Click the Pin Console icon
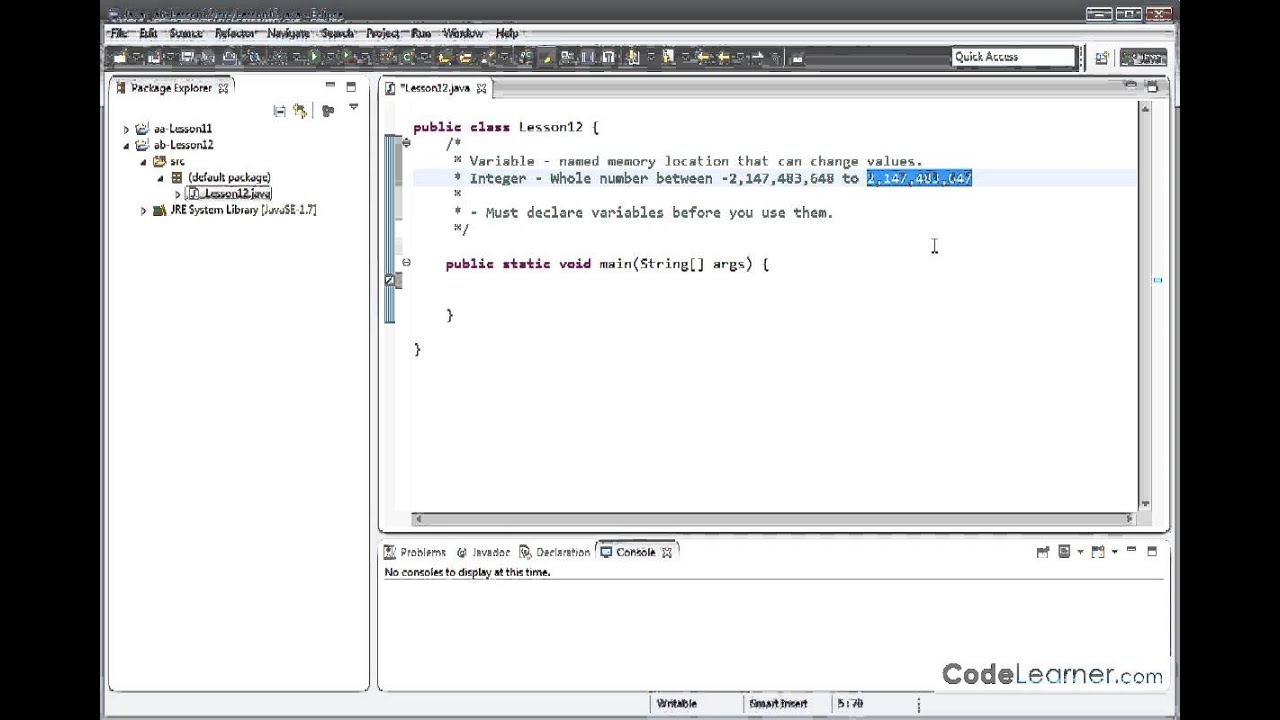The height and width of the screenshot is (720, 1280). tap(1043, 551)
